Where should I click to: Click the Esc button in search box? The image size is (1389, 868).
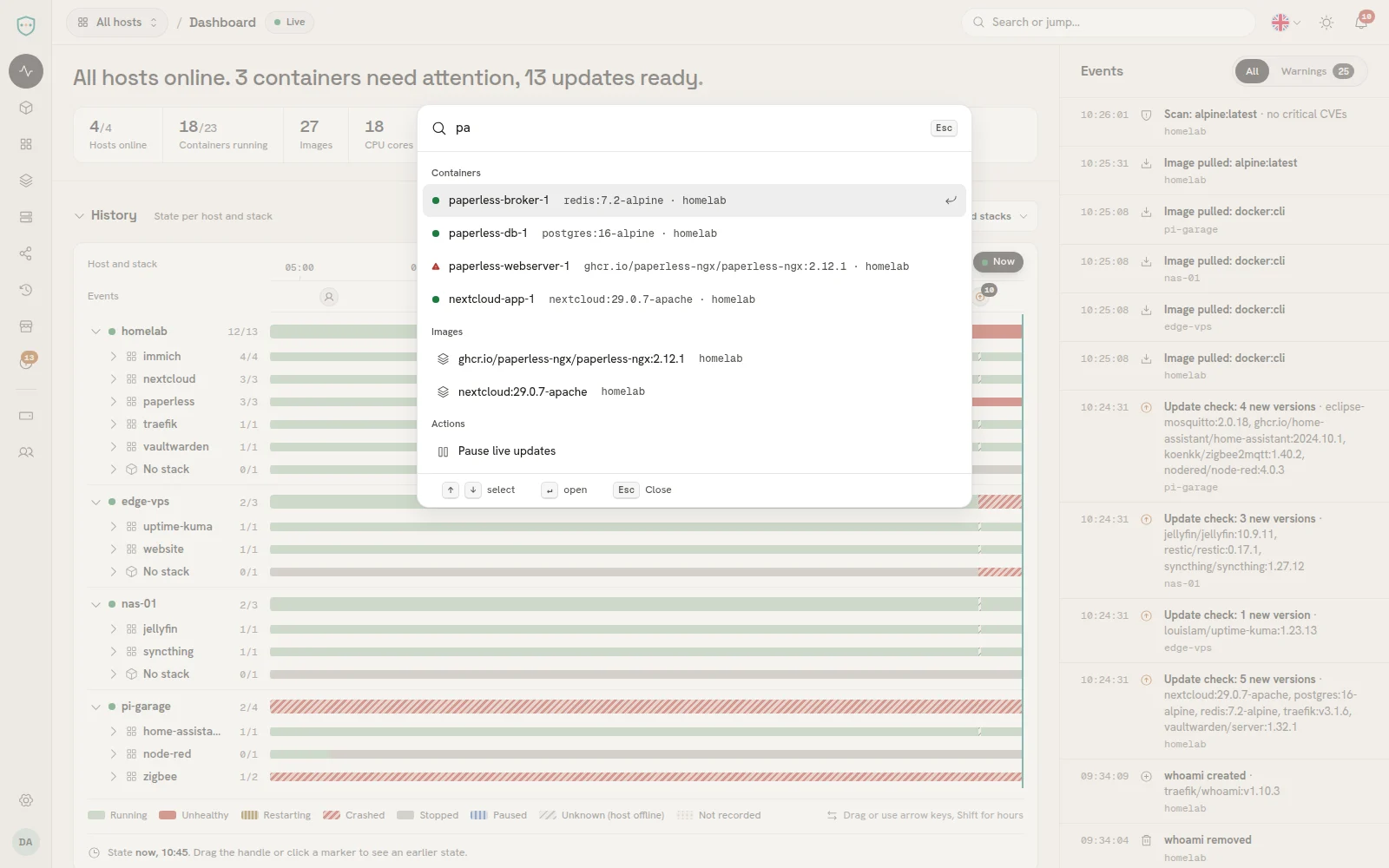point(944,128)
